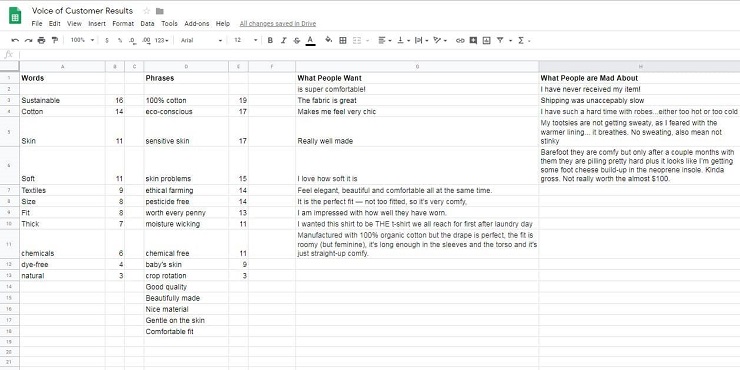Open the Arial font family dropdown

tap(201, 41)
